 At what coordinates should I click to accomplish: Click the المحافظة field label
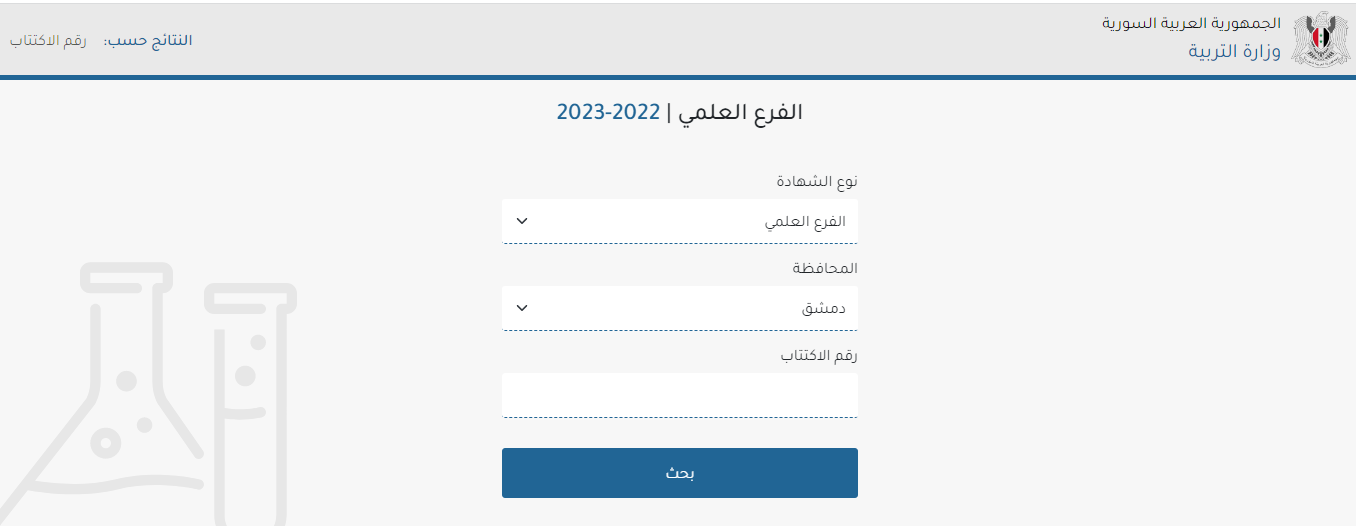[825, 268]
